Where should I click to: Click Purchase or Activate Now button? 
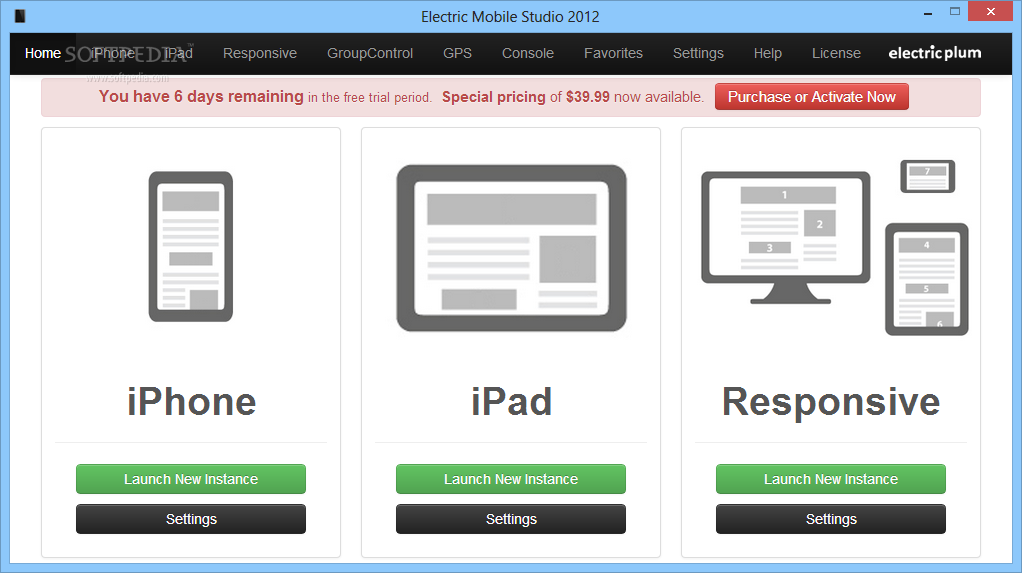coord(811,96)
